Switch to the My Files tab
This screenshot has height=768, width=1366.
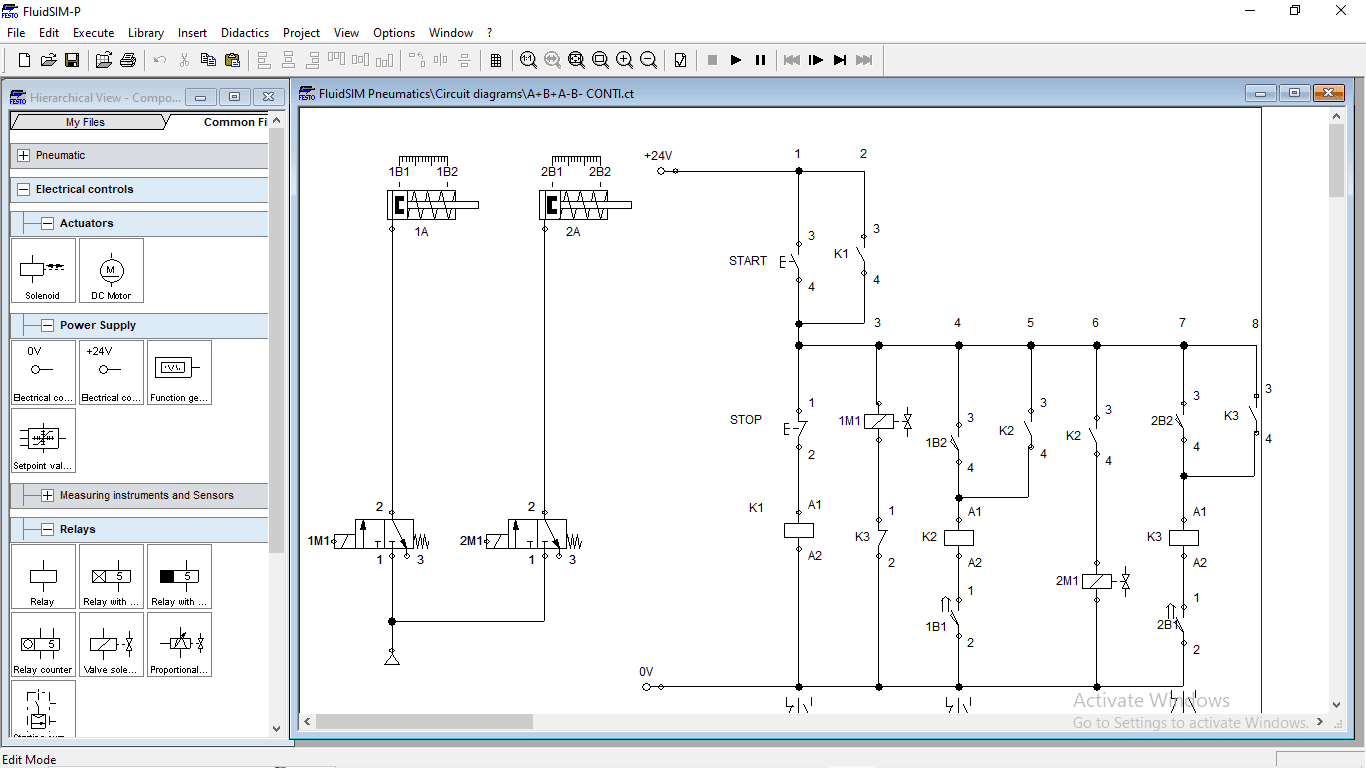[x=86, y=122]
